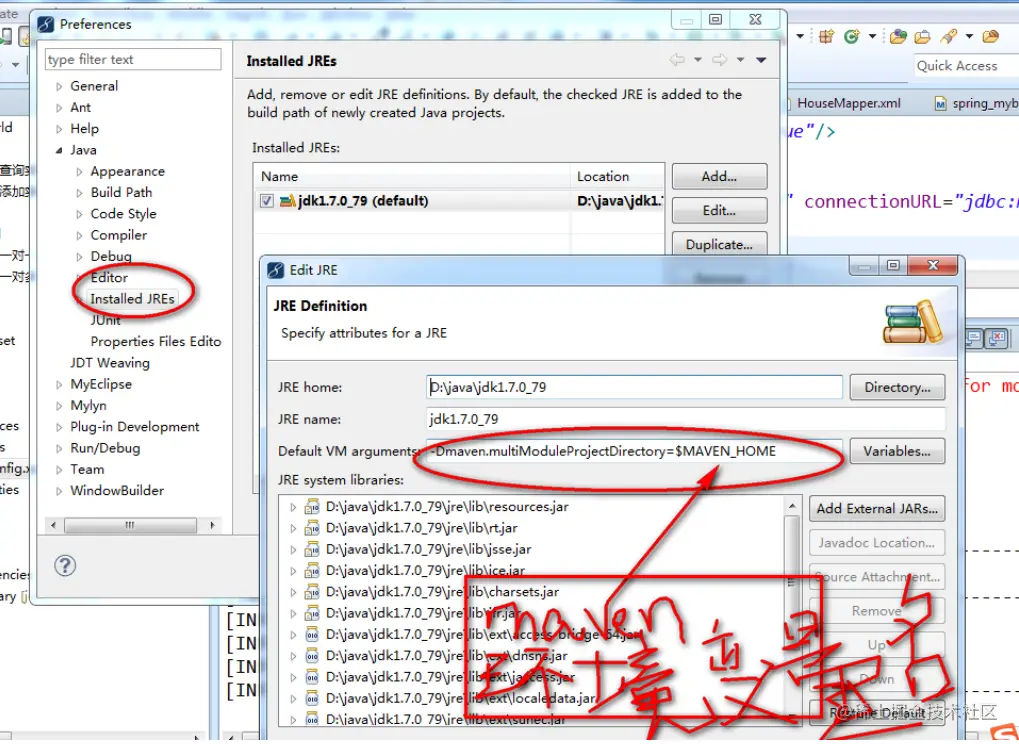Click the back arrow in Preferences header
The height and width of the screenshot is (744, 1019).
(677, 60)
